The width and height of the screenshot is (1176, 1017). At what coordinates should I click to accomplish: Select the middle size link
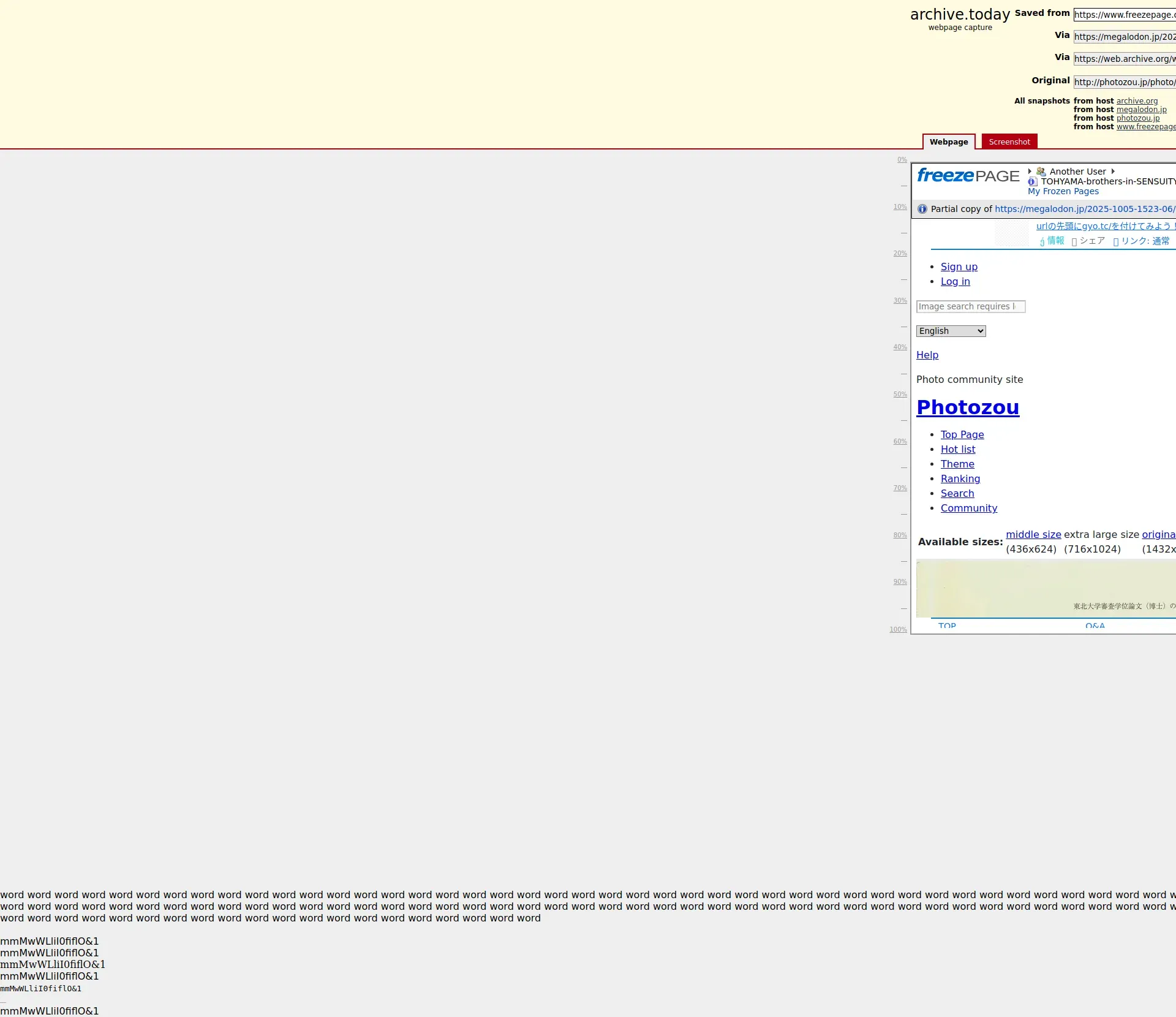[1033, 534]
